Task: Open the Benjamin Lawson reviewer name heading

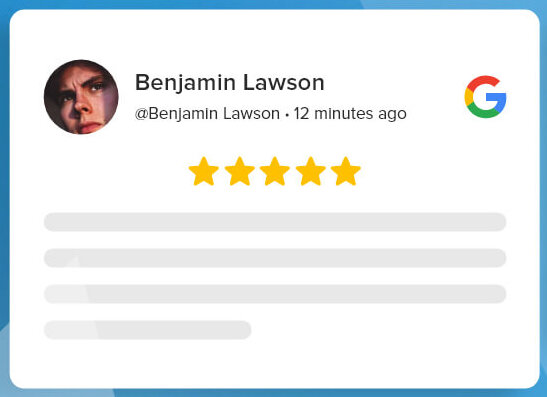Action: tap(230, 83)
